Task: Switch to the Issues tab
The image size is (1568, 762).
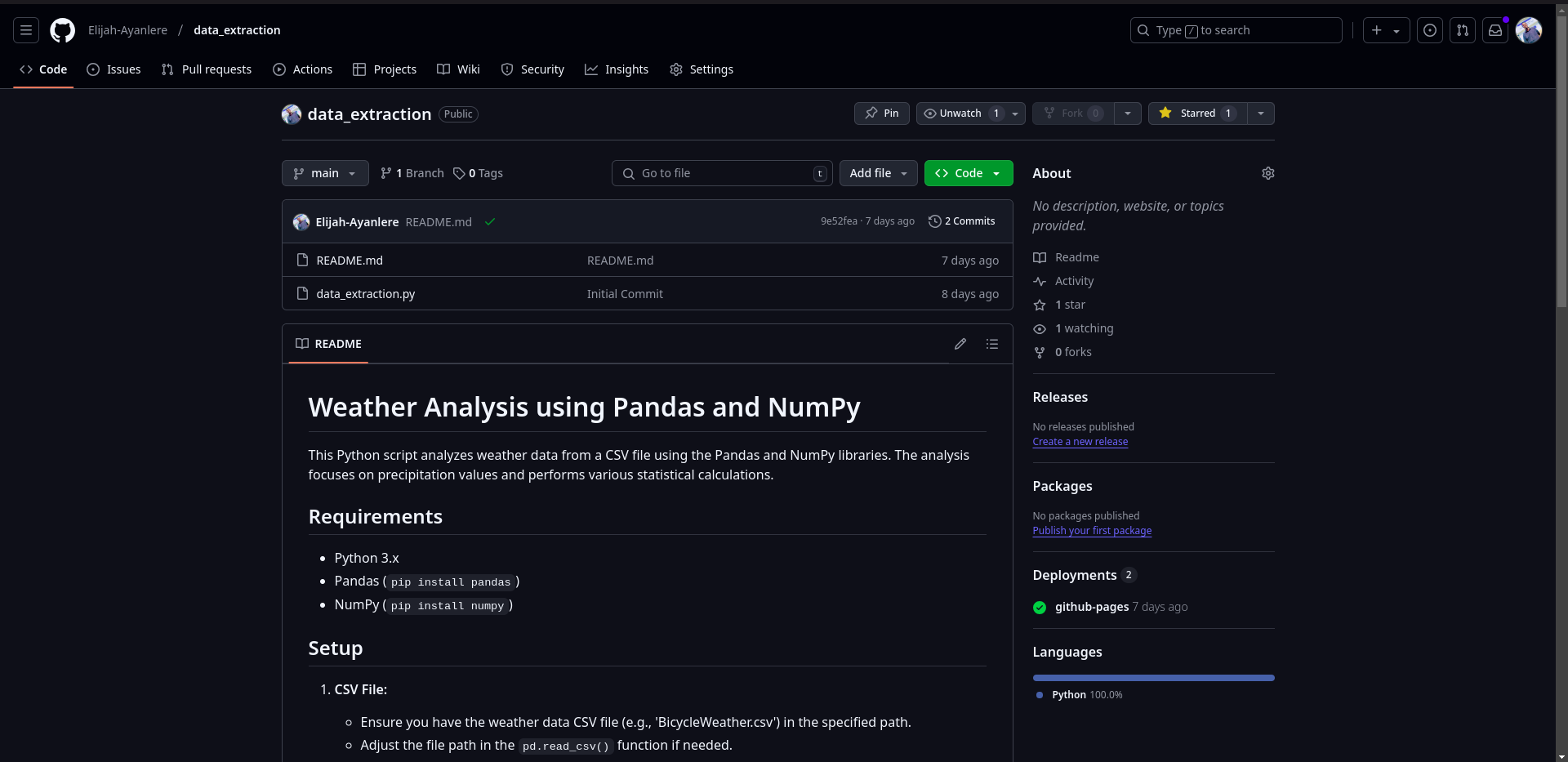Action: tap(114, 69)
